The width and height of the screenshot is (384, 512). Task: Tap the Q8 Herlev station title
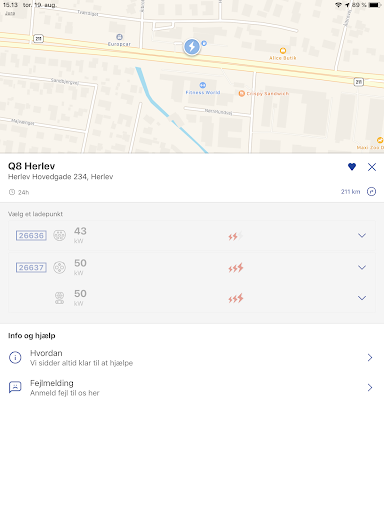[x=32, y=166]
